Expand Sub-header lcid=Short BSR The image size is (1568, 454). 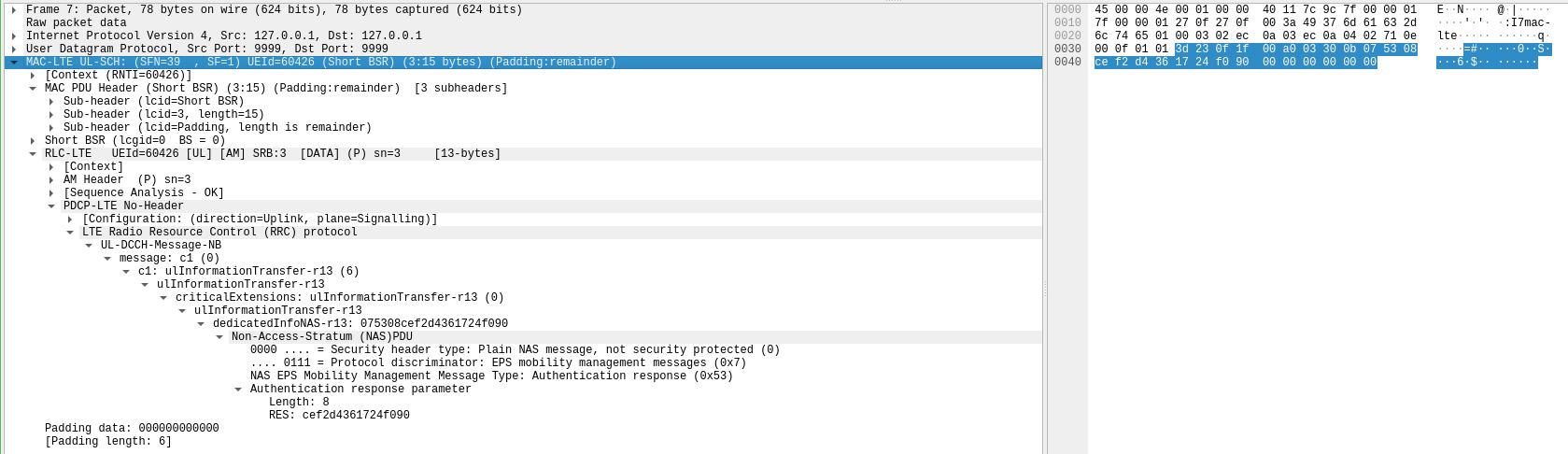pos(51,101)
